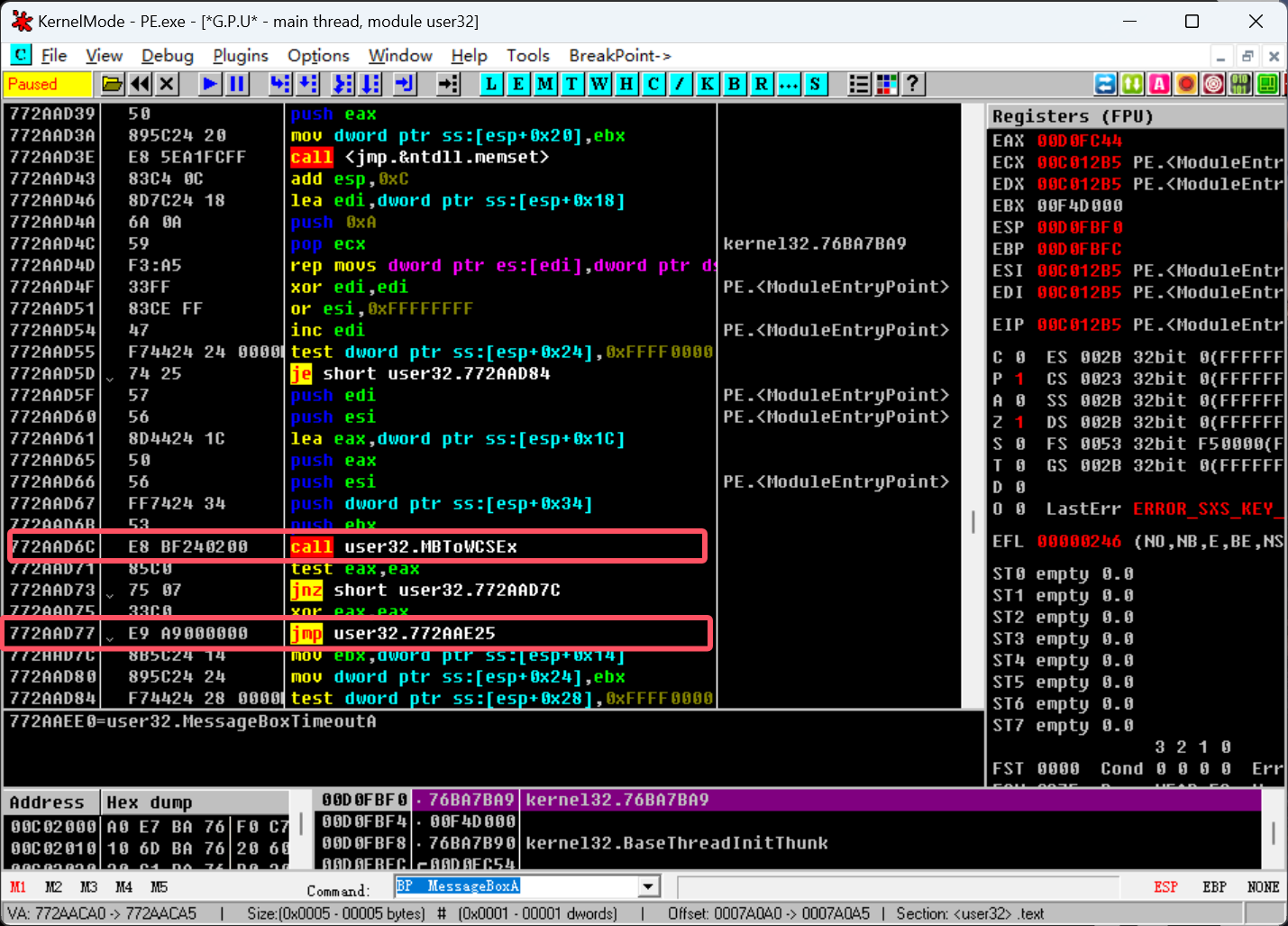1288x926 pixels.
Task: Click the Help question mark toolbar icon
Action: (x=913, y=84)
